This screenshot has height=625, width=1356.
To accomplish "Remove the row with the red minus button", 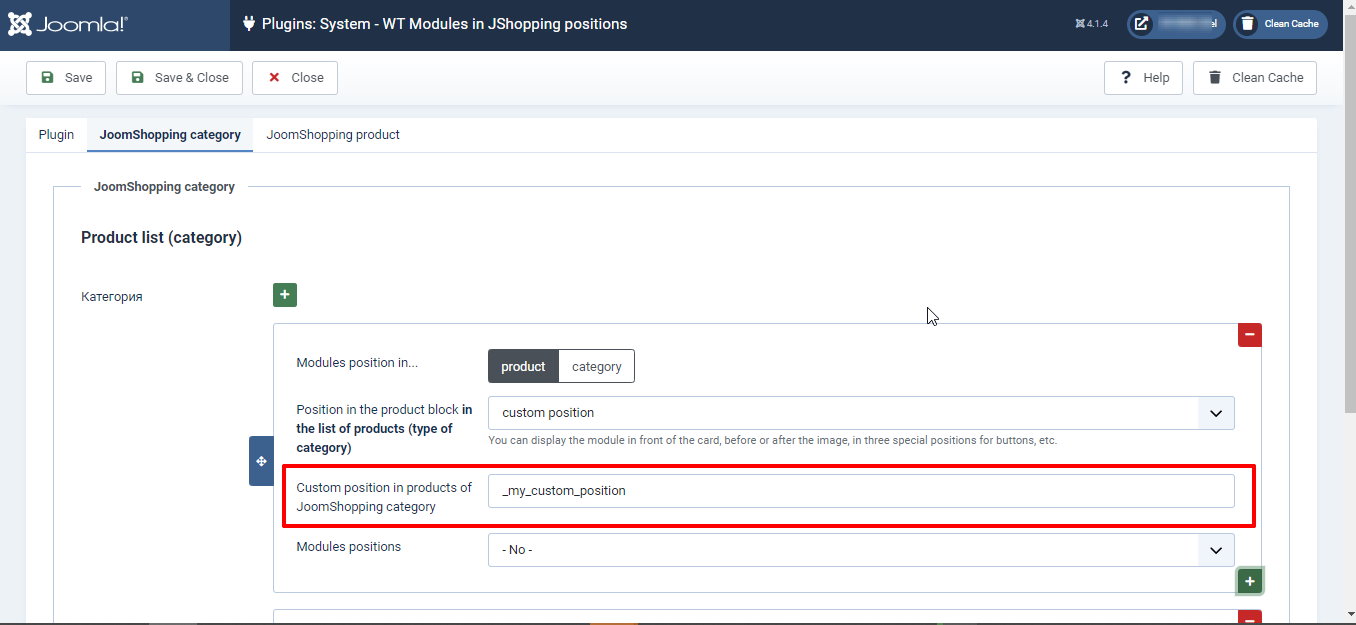I will 1249,335.
